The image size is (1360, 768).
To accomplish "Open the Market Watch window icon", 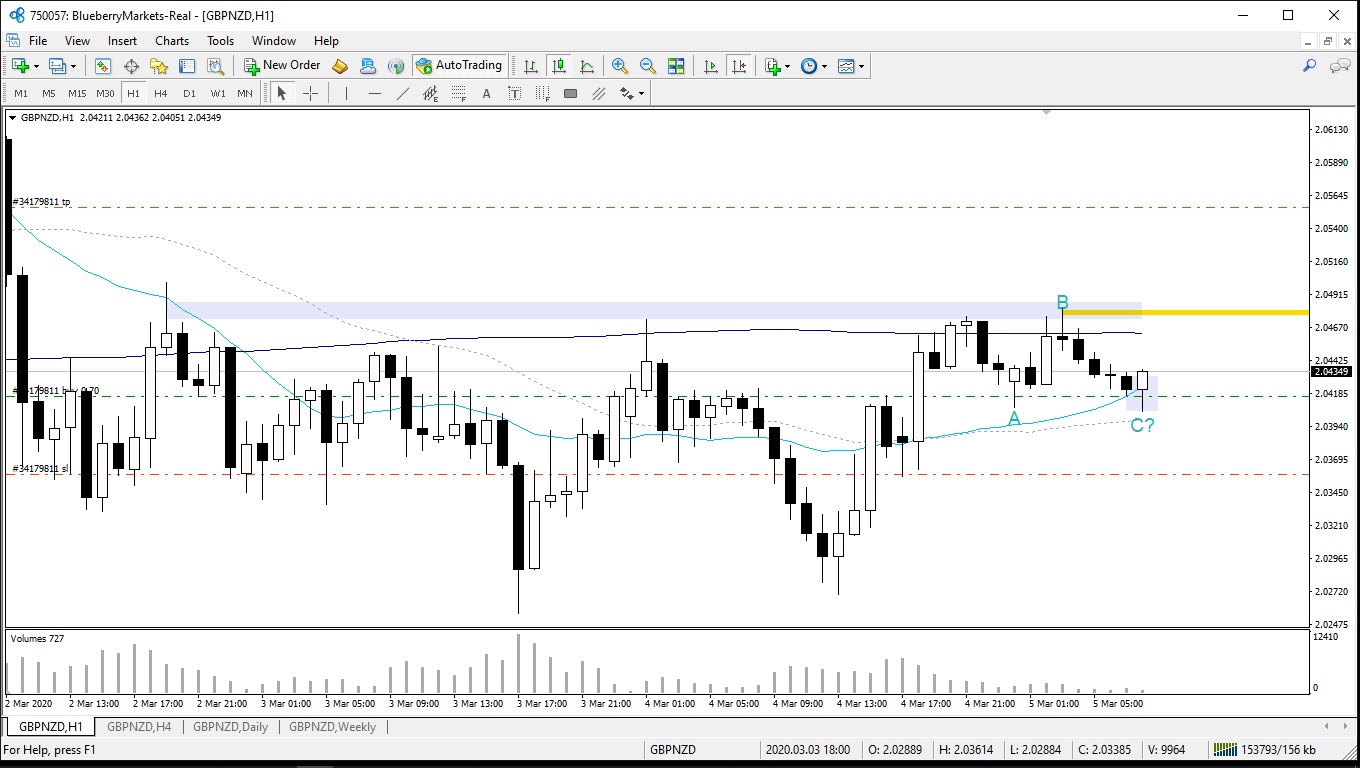I will coord(102,66).
